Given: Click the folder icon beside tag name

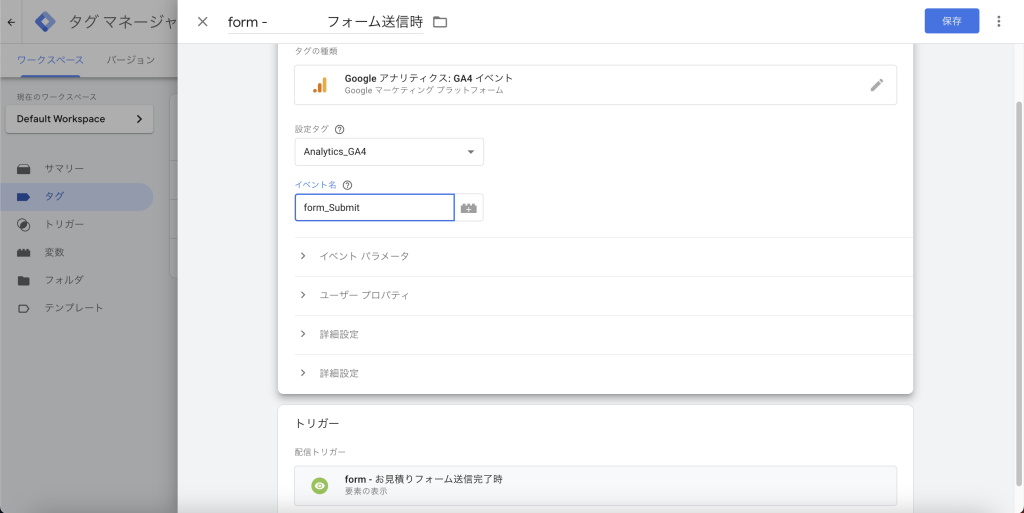Looking at the screenshot, I should point(440,22).
